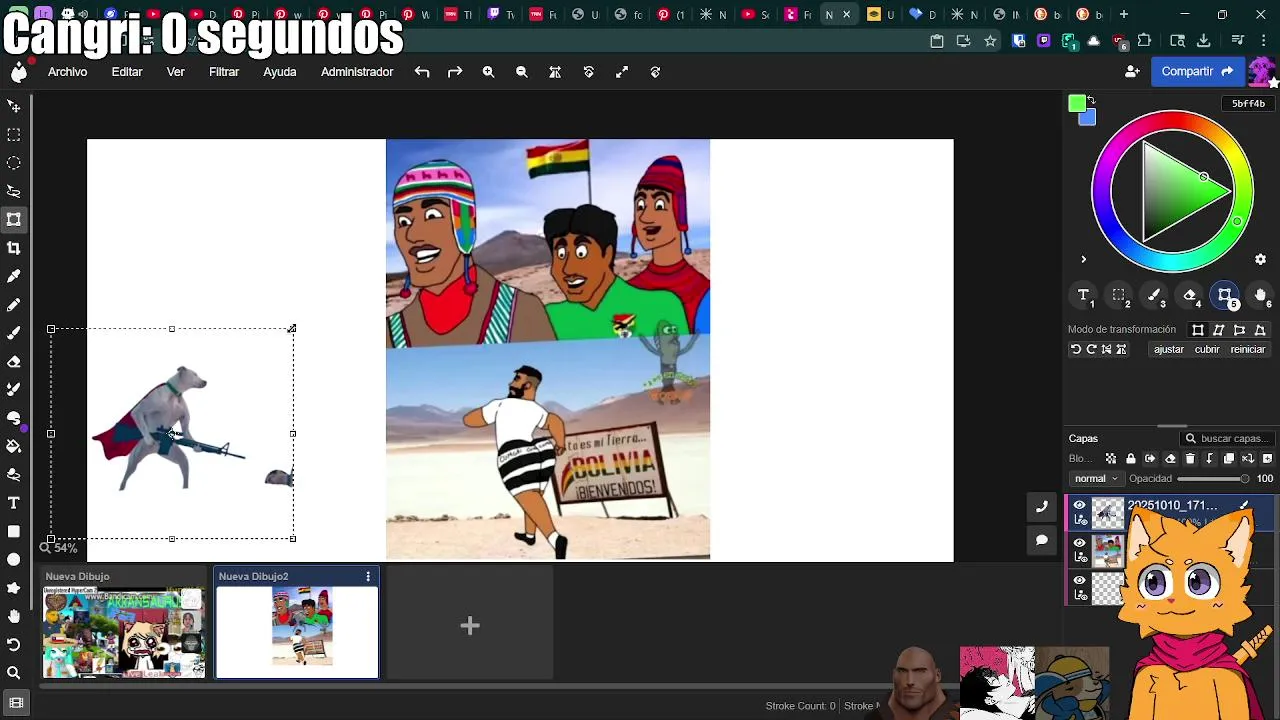Open the Archivo menu
This screenshot has width=1280, height=720.
(x=68, y=72)
